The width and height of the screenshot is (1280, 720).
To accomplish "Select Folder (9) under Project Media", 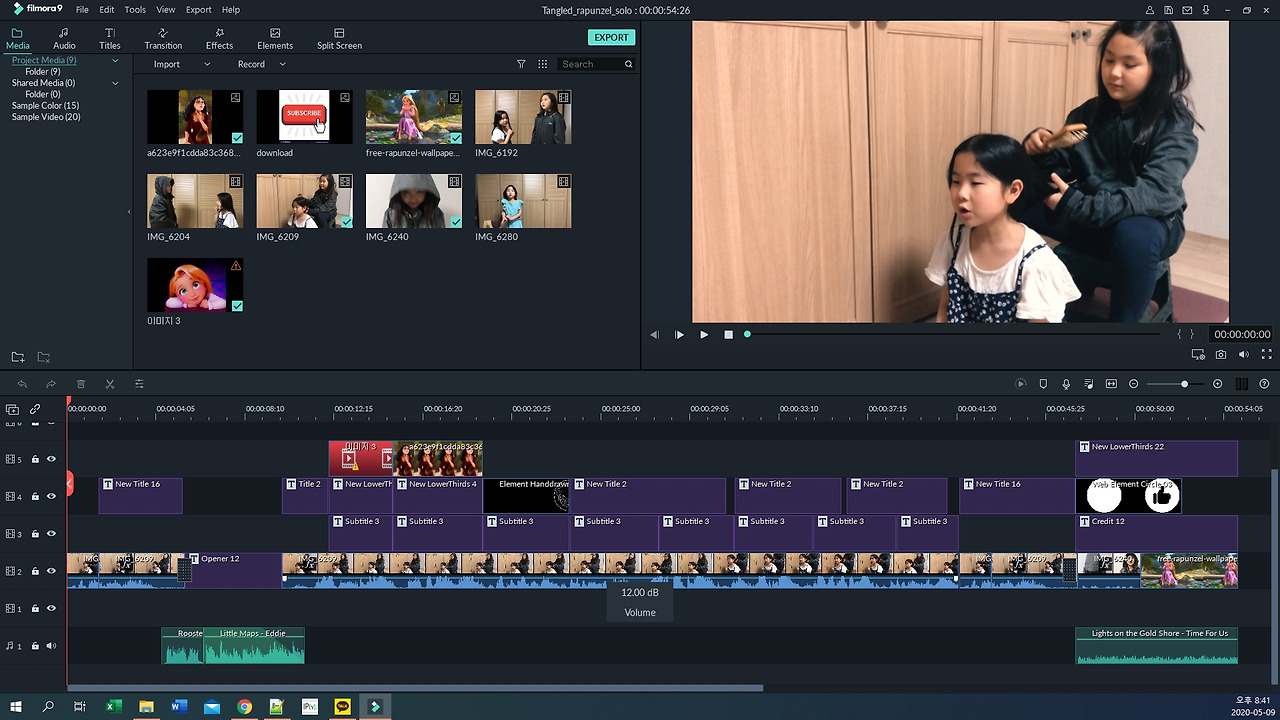I will (42, 72).
